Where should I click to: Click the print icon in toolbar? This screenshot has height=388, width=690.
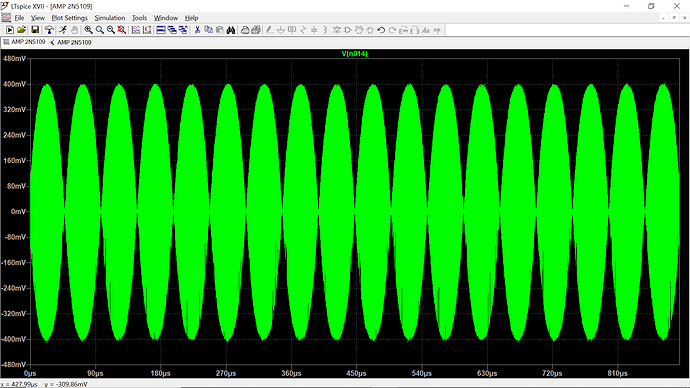coord(245,30)
